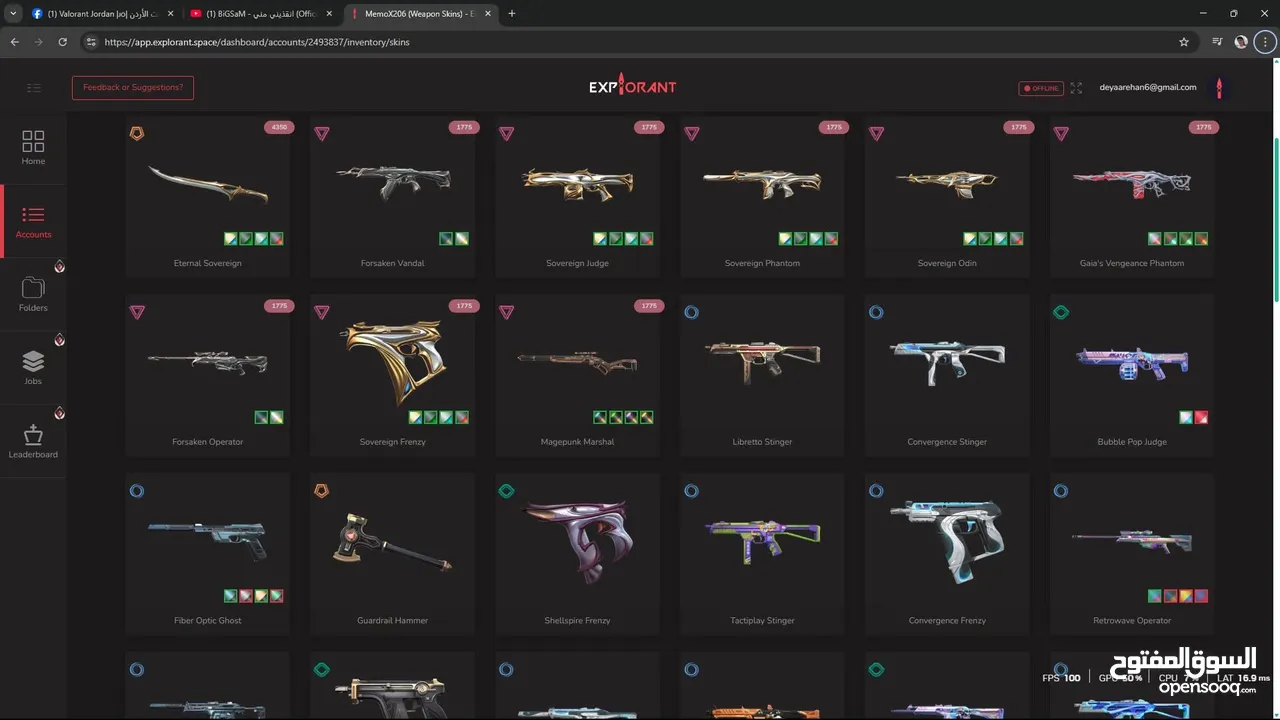Open the browser menu three dots
Viewport: 1280px width, 720px height.
pyautogui.click(x=1265, y=42)
